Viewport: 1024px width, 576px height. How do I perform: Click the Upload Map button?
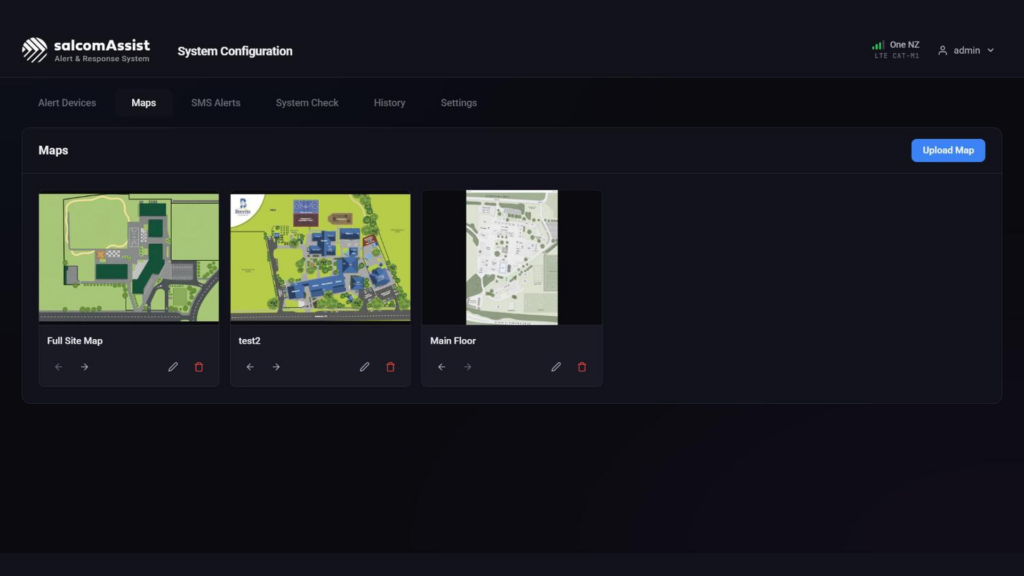click(x=948, y=150)
